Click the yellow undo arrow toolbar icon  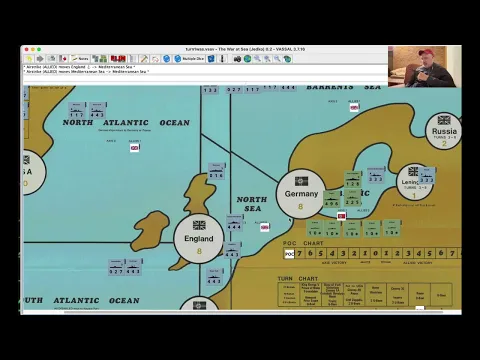point(29,59)
